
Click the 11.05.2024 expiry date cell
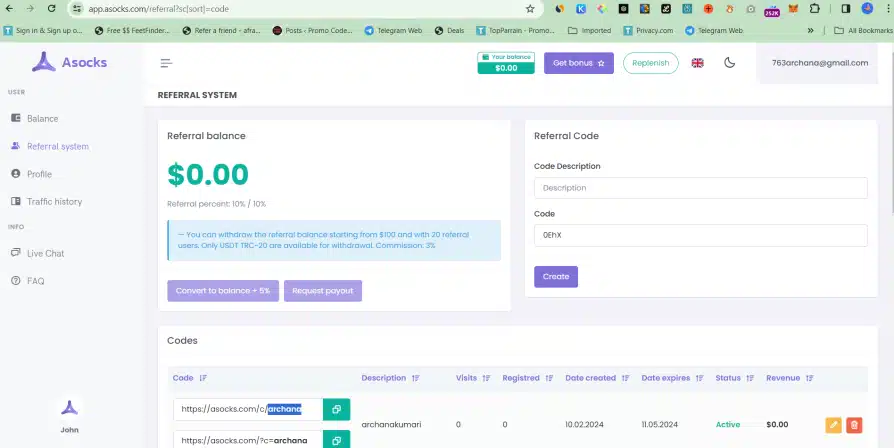coord(660,425)
